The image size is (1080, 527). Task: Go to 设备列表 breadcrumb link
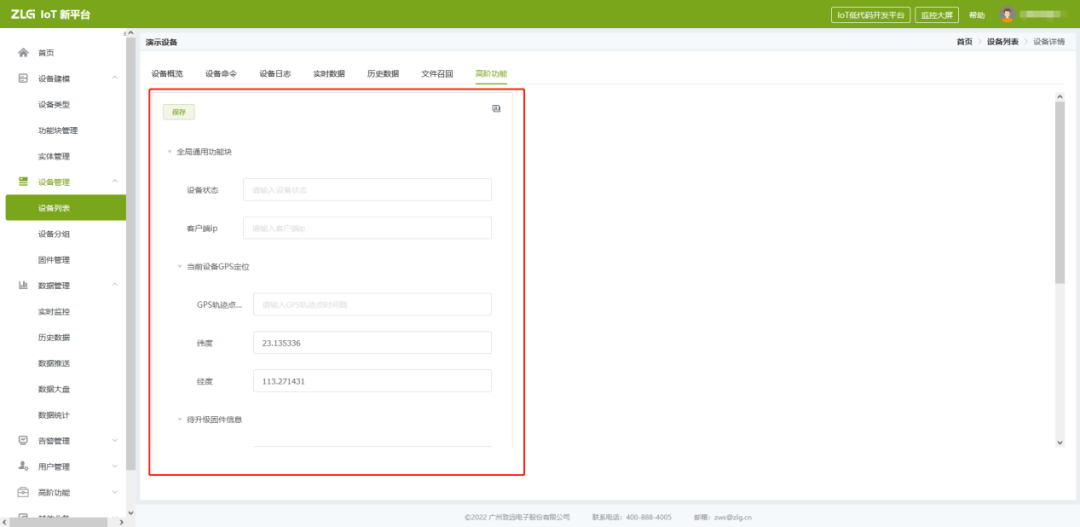(1002, 42)
